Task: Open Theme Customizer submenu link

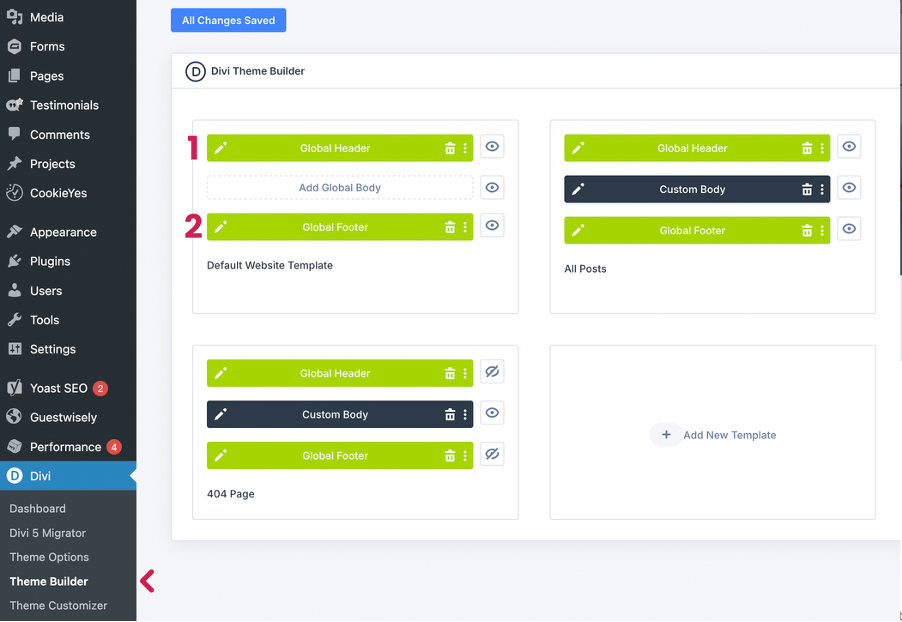Action: coord(58,605)
